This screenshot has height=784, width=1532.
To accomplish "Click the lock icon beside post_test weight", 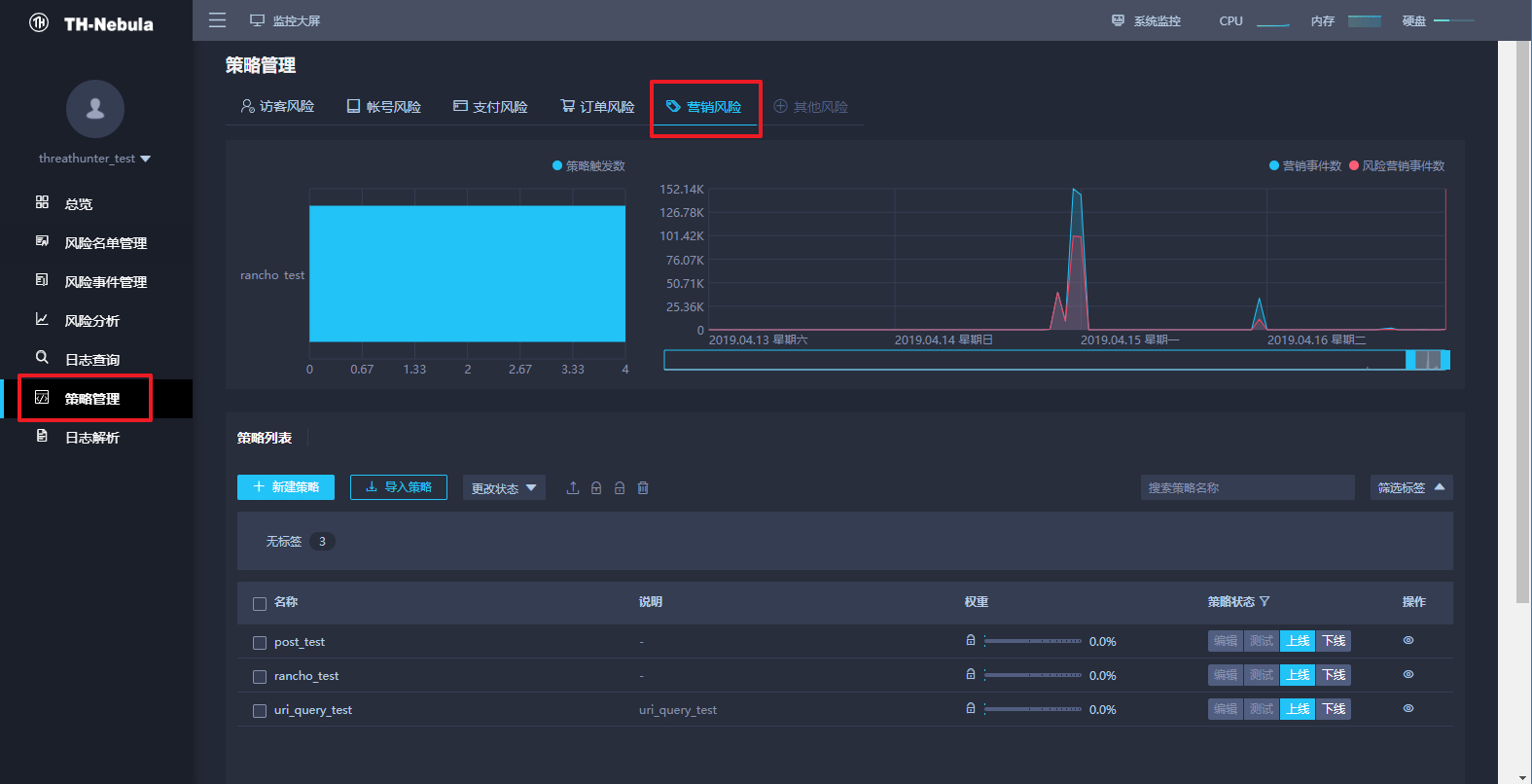I will pos(970,640).
